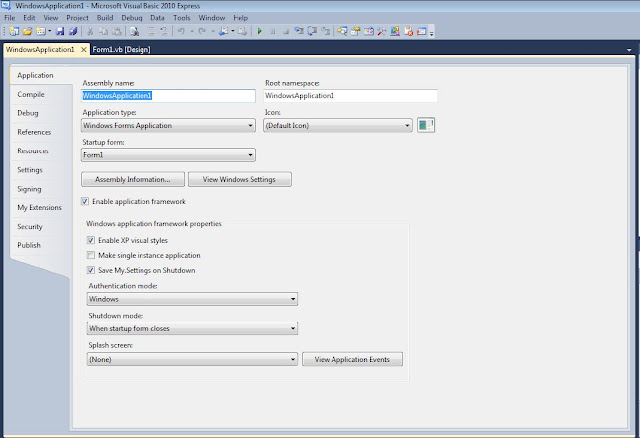Open the Startup form dropdown
Viewport: 640px width, 438px height.
tap(168, 155)
